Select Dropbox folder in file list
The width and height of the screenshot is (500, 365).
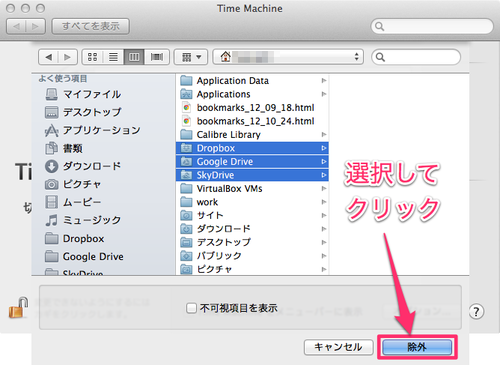pos(252,148)
